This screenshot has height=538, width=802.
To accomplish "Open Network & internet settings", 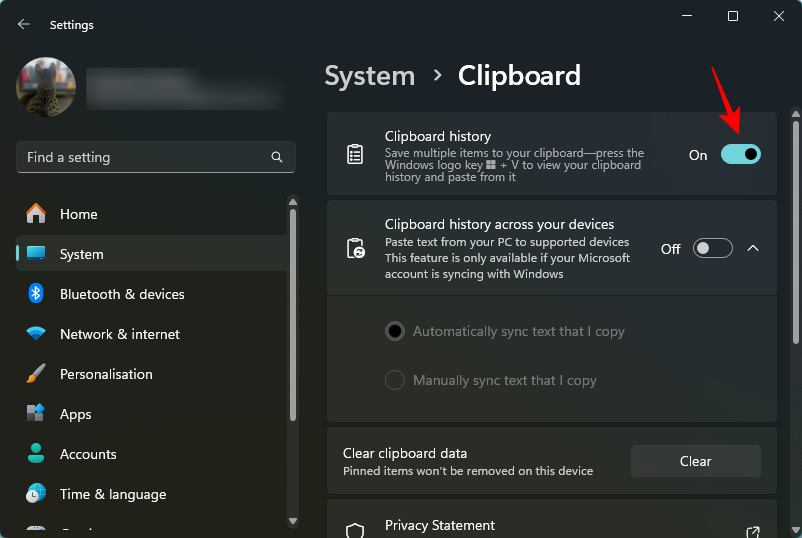I will [x=152, y=334].
